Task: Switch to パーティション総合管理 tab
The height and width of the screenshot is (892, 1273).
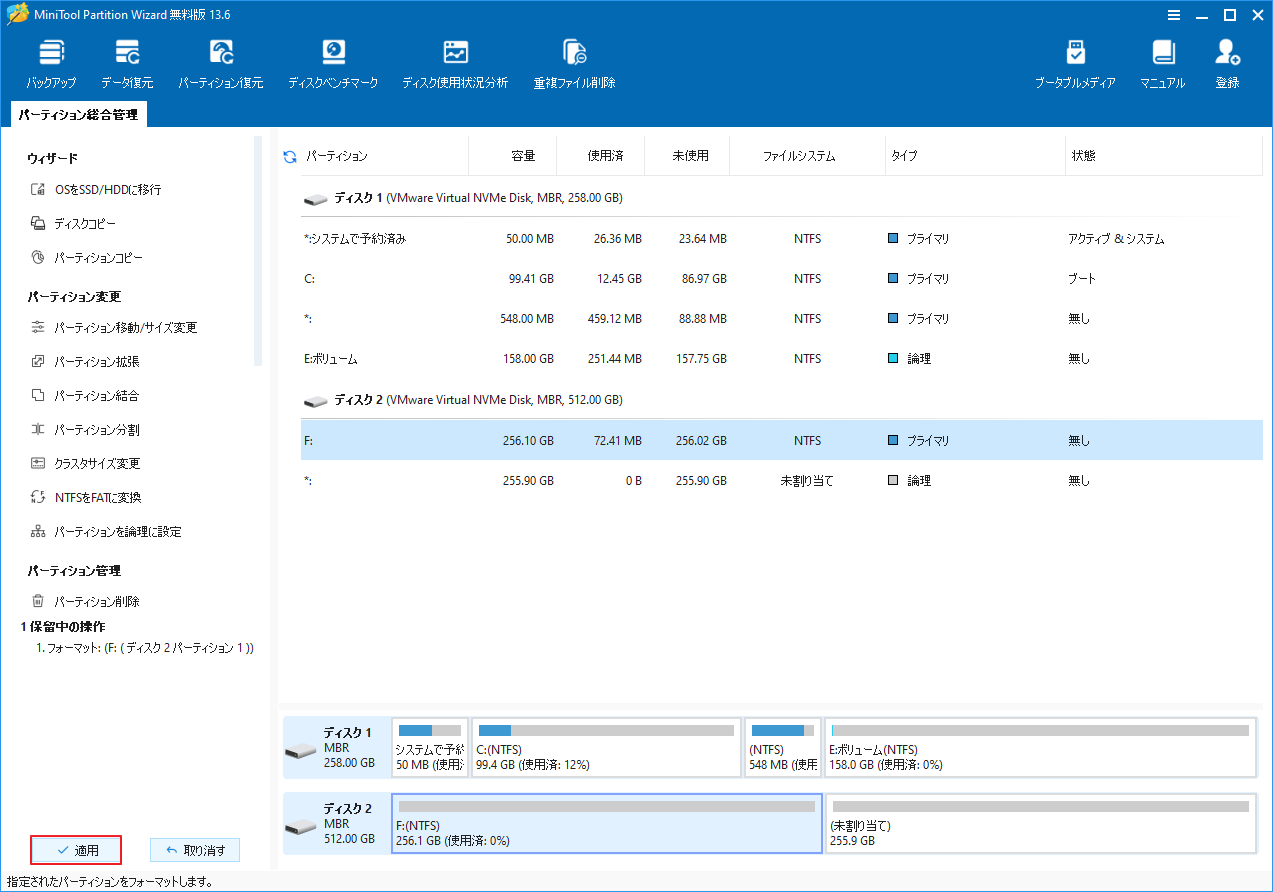Action: (78, 115)
